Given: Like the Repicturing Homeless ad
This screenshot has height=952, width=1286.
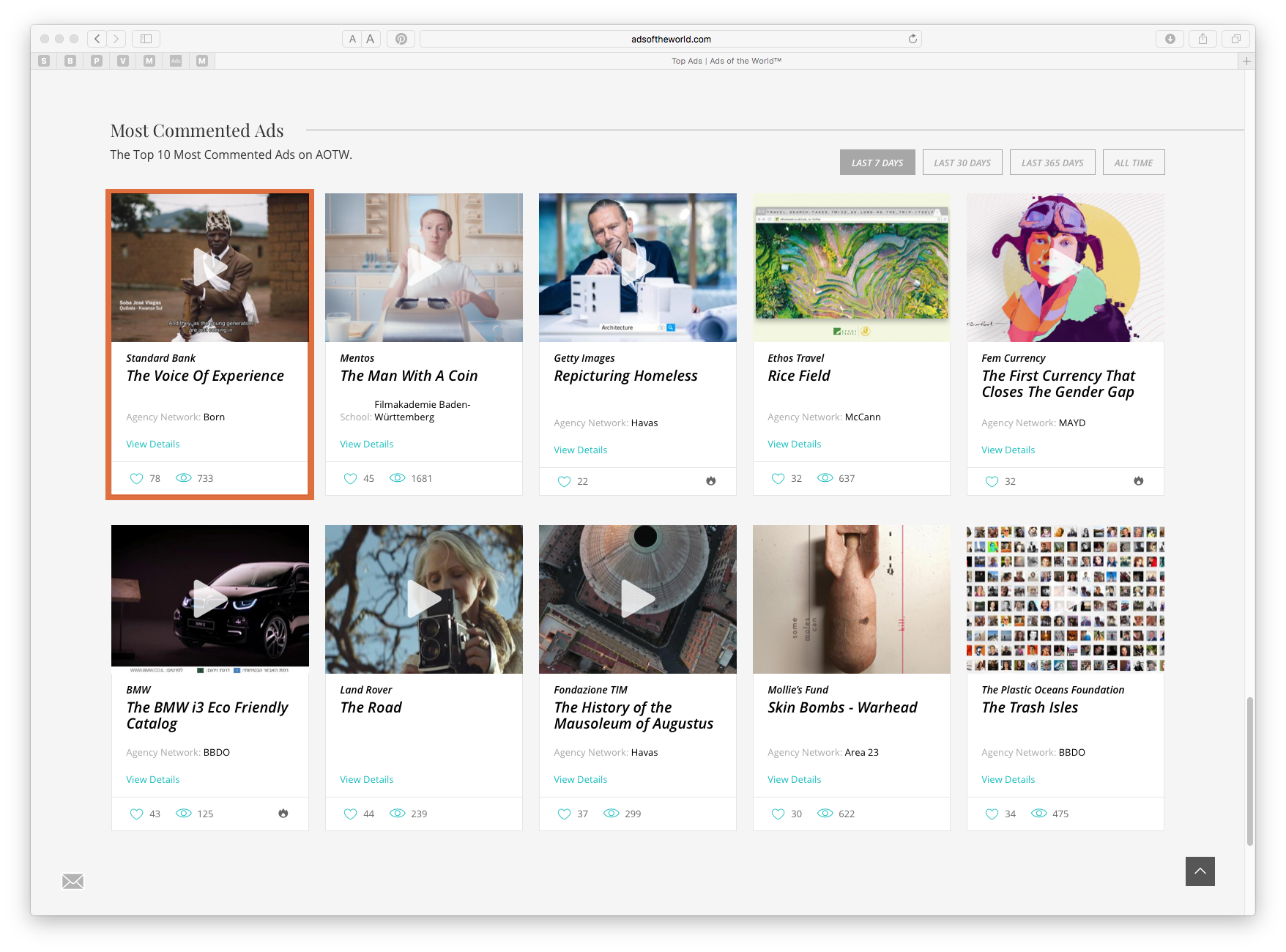Looking at the screenshot, I should pos(564,481).
